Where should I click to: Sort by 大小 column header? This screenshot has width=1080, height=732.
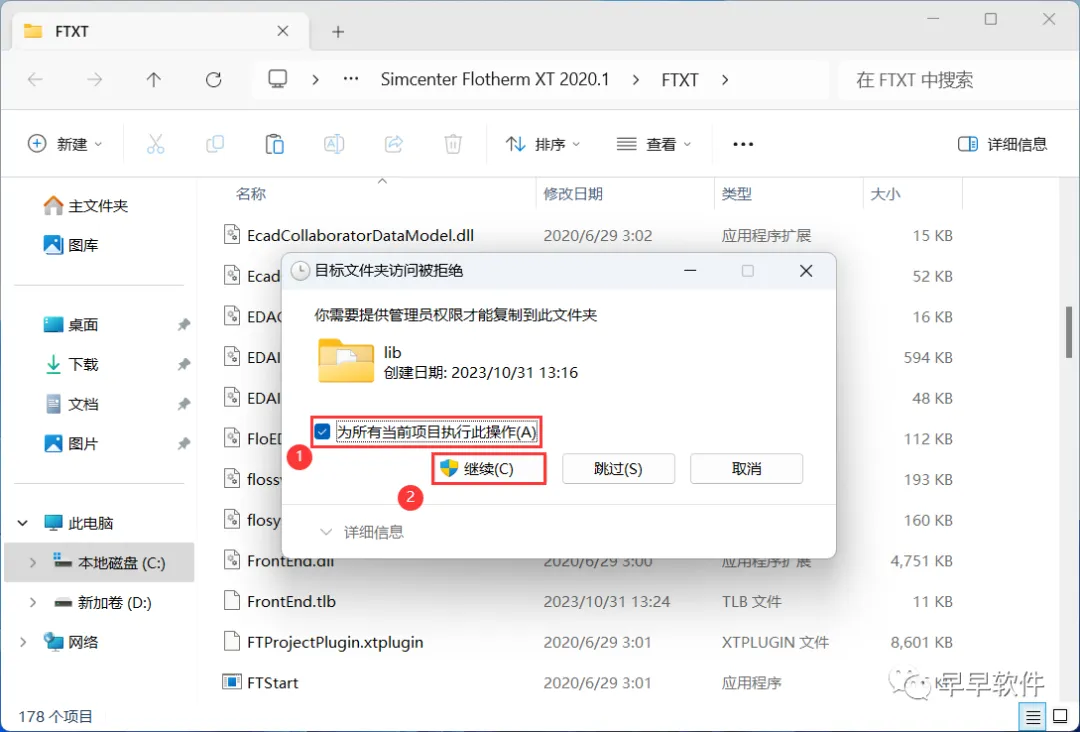click(x=885, y=194)
